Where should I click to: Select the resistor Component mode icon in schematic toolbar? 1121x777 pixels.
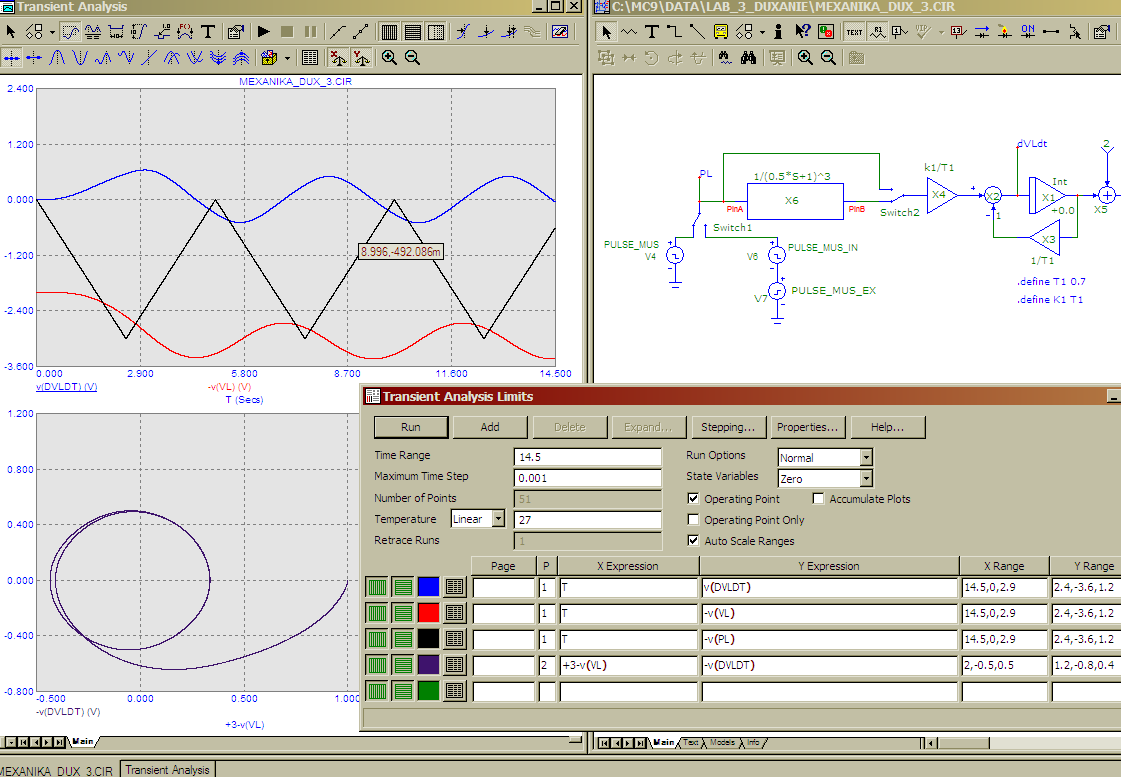click(x=629, y=31)
